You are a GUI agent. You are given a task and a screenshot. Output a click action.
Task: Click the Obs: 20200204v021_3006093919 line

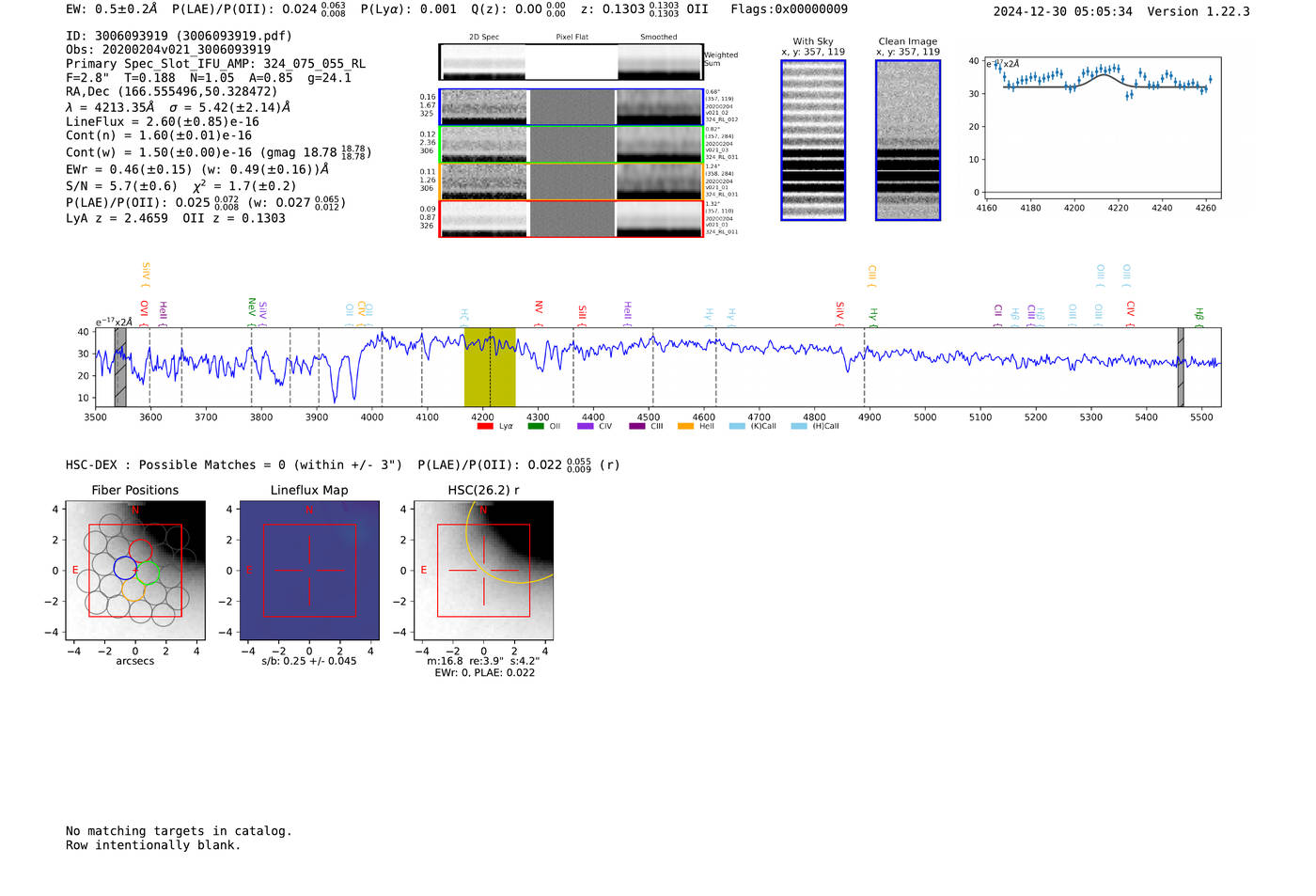point(168,50)
